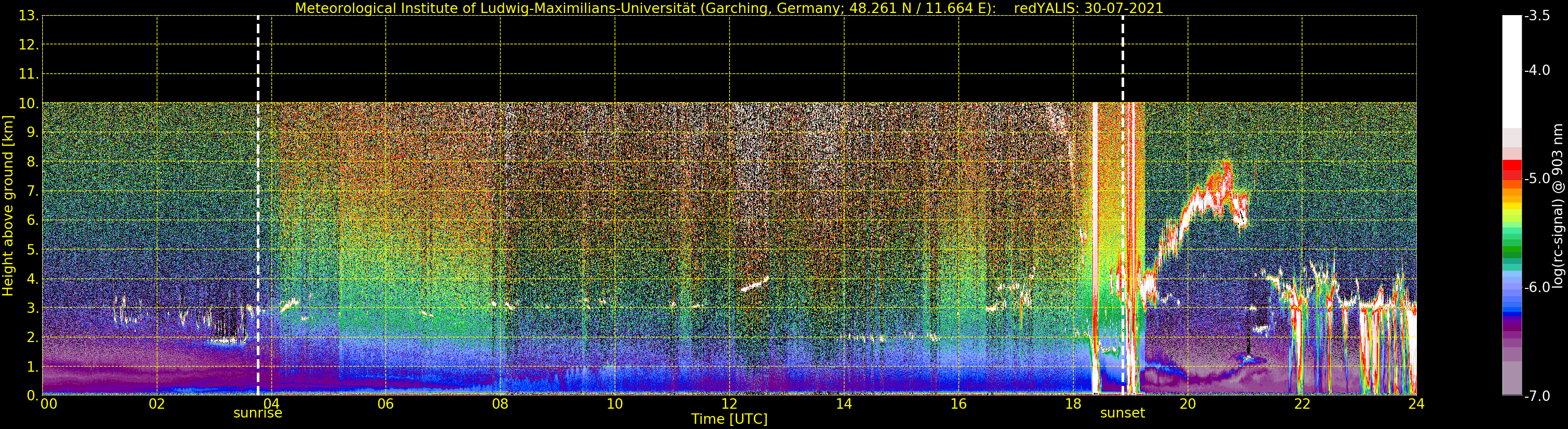Click the 1 km tick on the height axis
Image resolution: width=1568 pixels, height=429 pixels.
click(x=32, y=367)
